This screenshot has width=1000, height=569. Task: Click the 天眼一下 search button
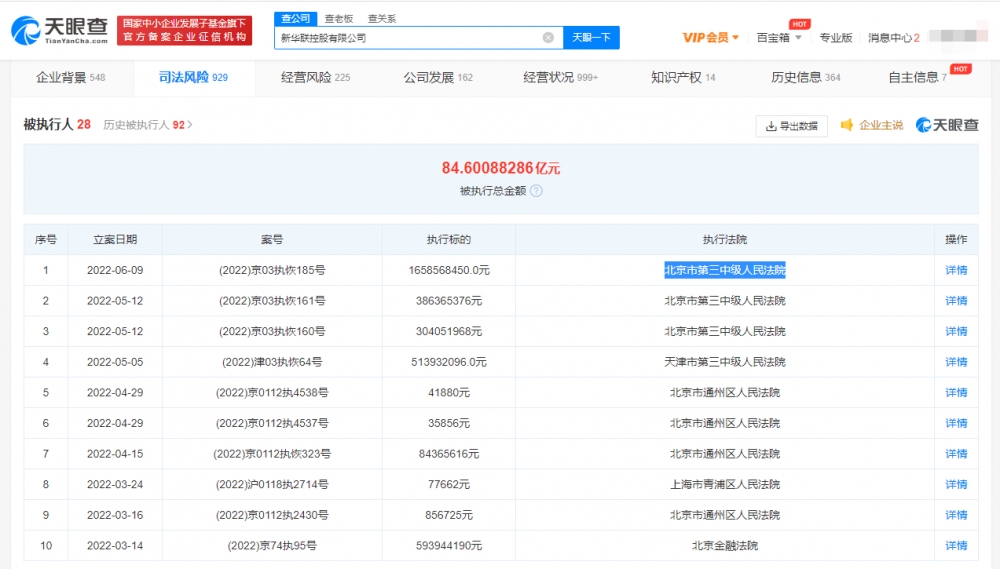(591, 38)
